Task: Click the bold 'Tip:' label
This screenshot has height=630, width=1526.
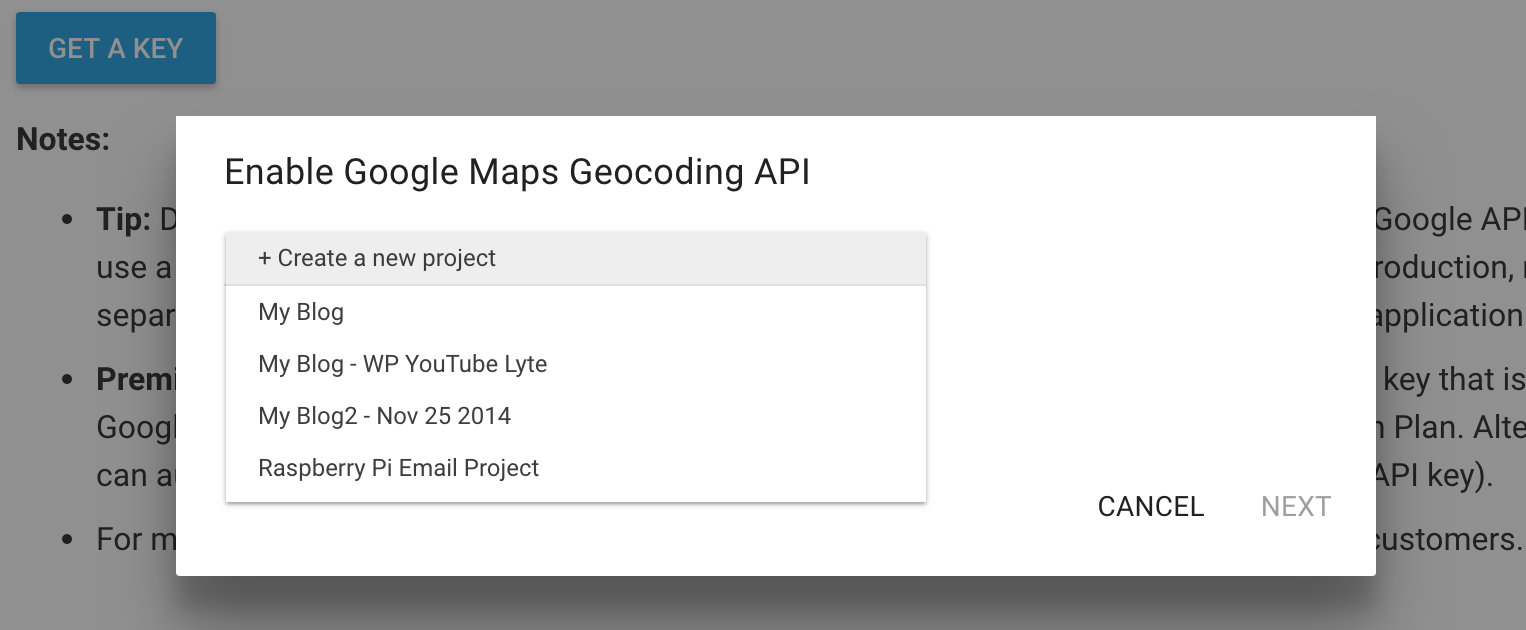Action: point(123,220)
